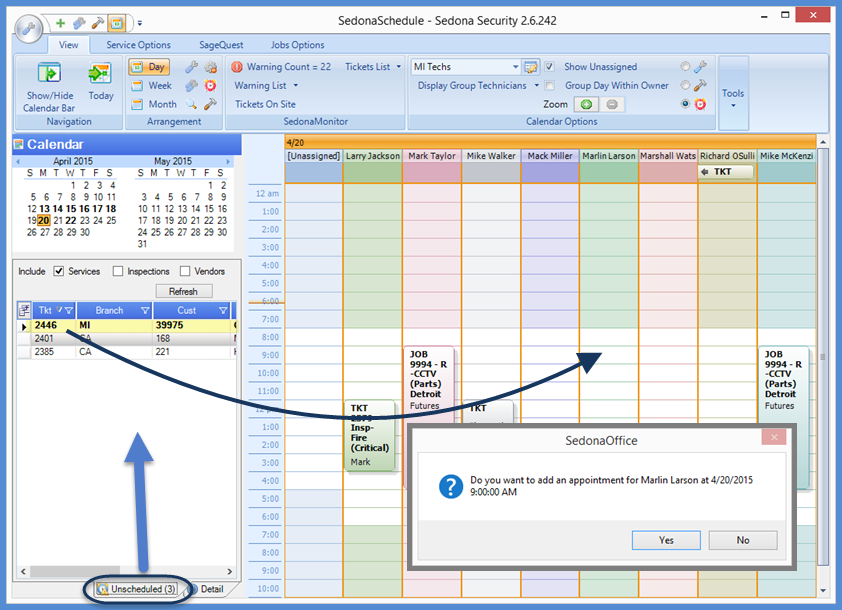This screenshot has height=610, width=842.
Task: Click Yes in the SedonaOffice dialog
Action: (x=666, y=540)
